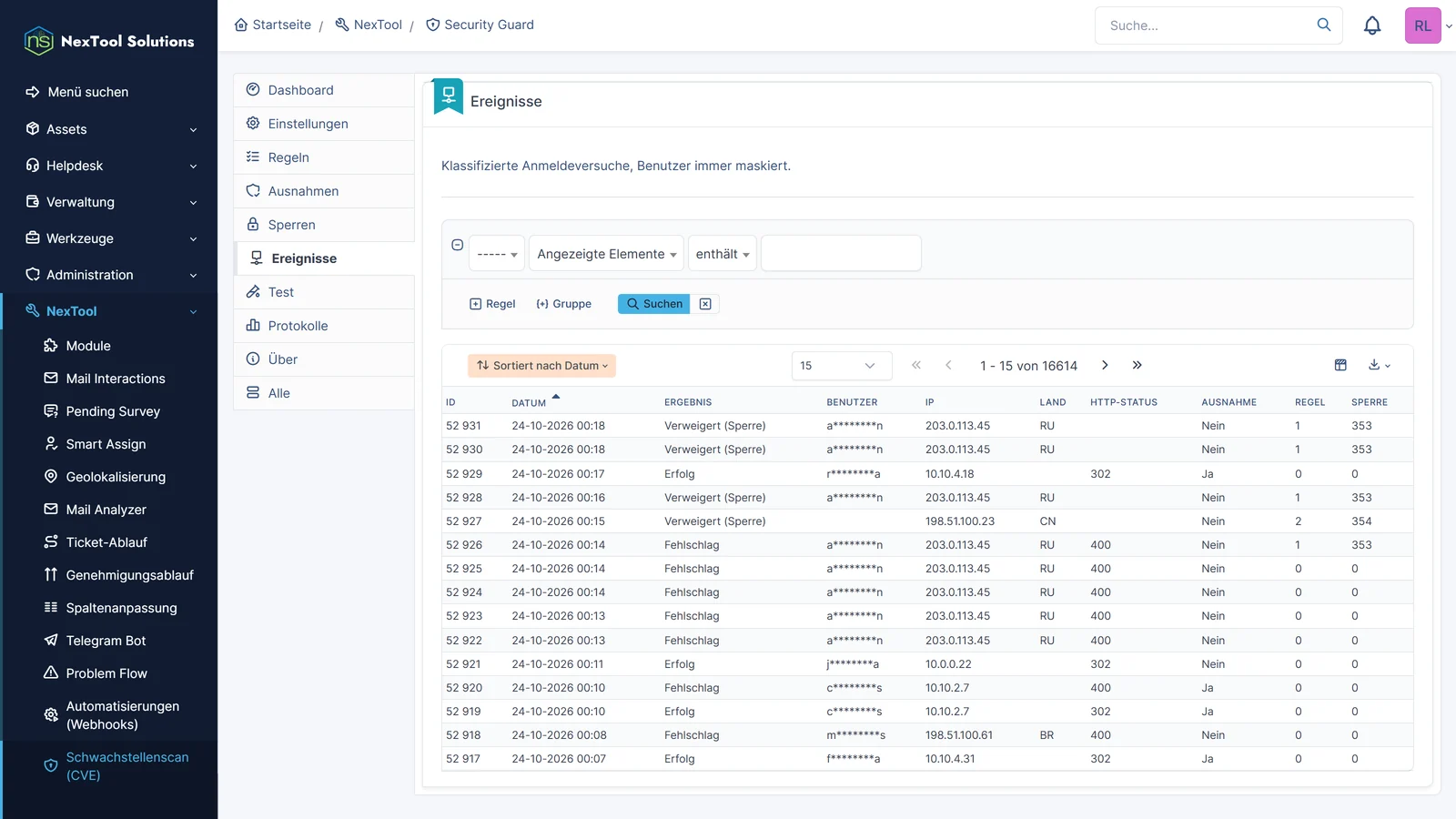The image size is (1456, 819).
Task: Open the notifications bell
Action: click(x=1372, y=25)
